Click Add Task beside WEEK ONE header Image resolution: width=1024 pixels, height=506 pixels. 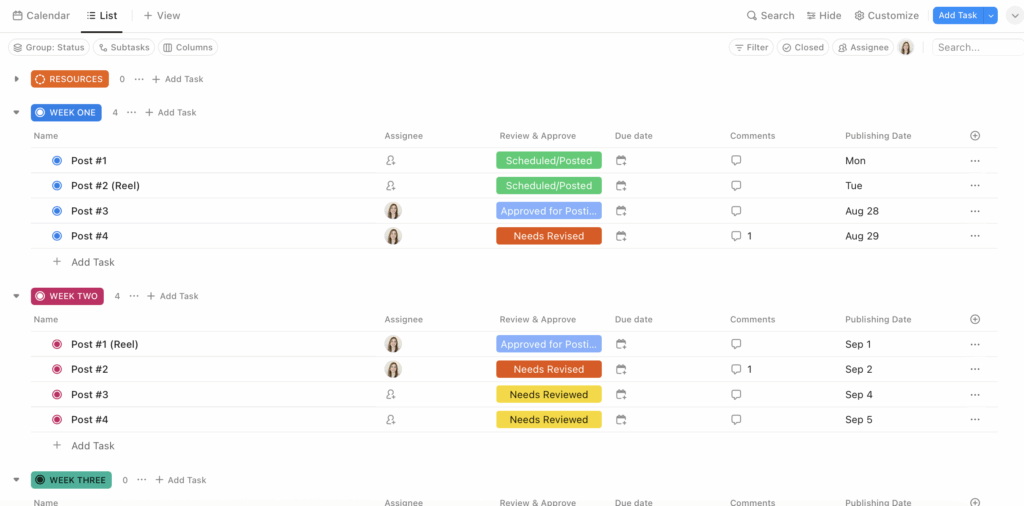click(x=170, y=112)
